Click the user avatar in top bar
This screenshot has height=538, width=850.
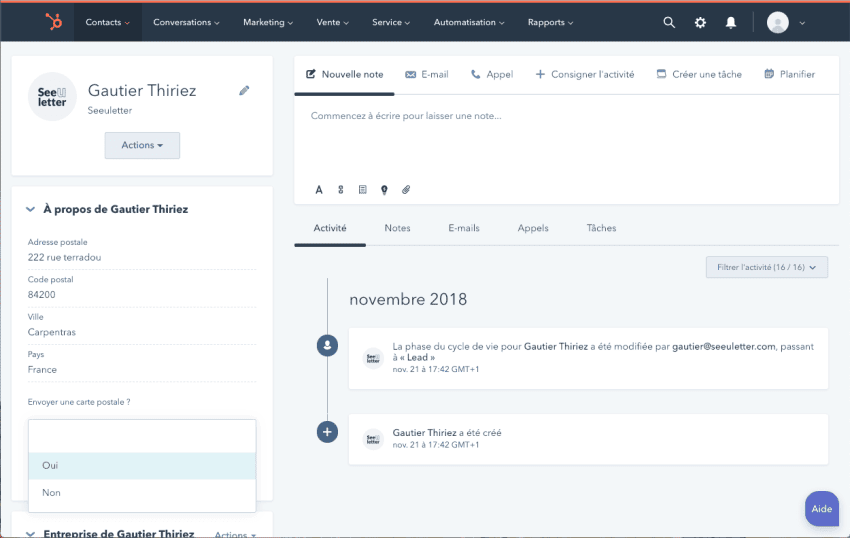tap(777, 22)
